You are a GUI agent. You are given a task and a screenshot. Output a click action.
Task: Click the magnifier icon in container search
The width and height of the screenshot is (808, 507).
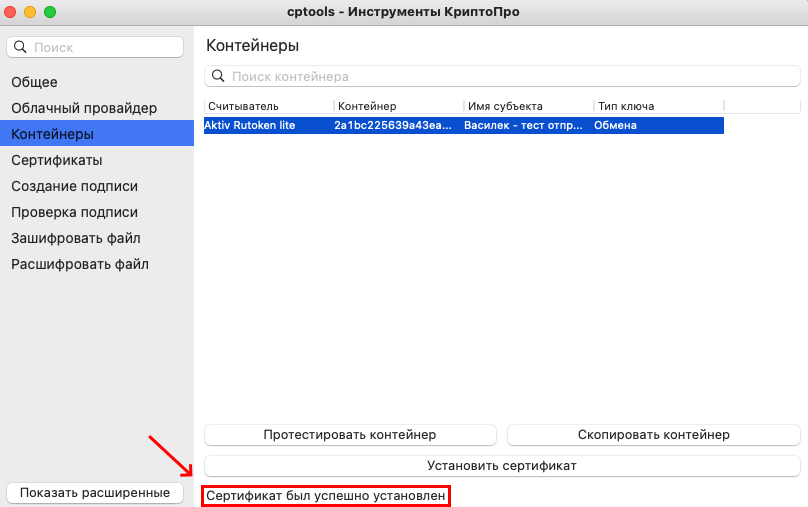tap(218, 76)
